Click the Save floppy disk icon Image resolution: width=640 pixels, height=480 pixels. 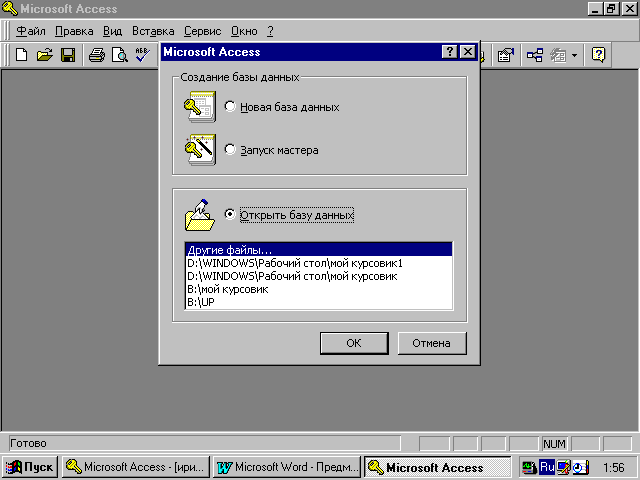[x=68, y=54]
